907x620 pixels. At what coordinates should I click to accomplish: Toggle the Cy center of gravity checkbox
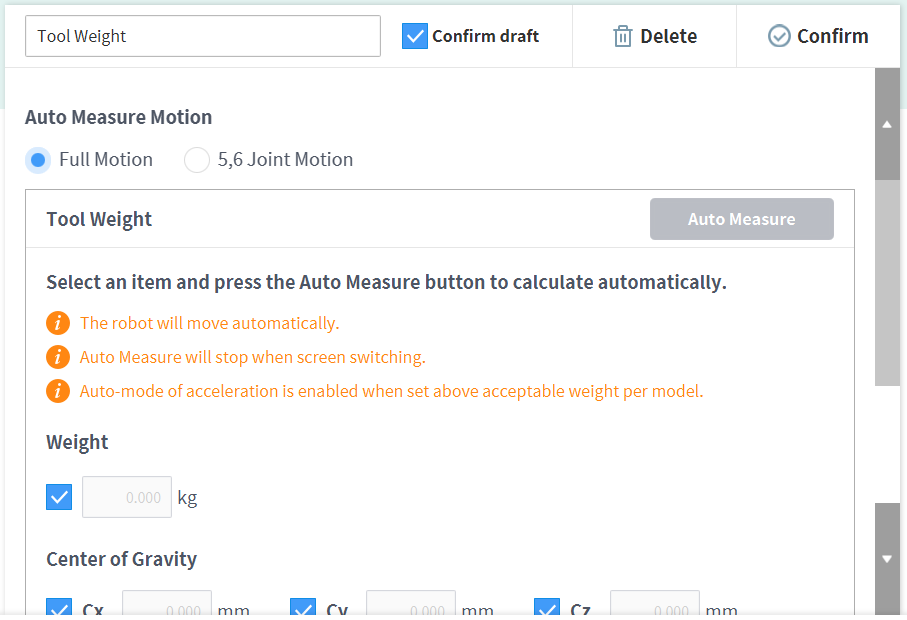pyautogui.click(x=303, y=608)
